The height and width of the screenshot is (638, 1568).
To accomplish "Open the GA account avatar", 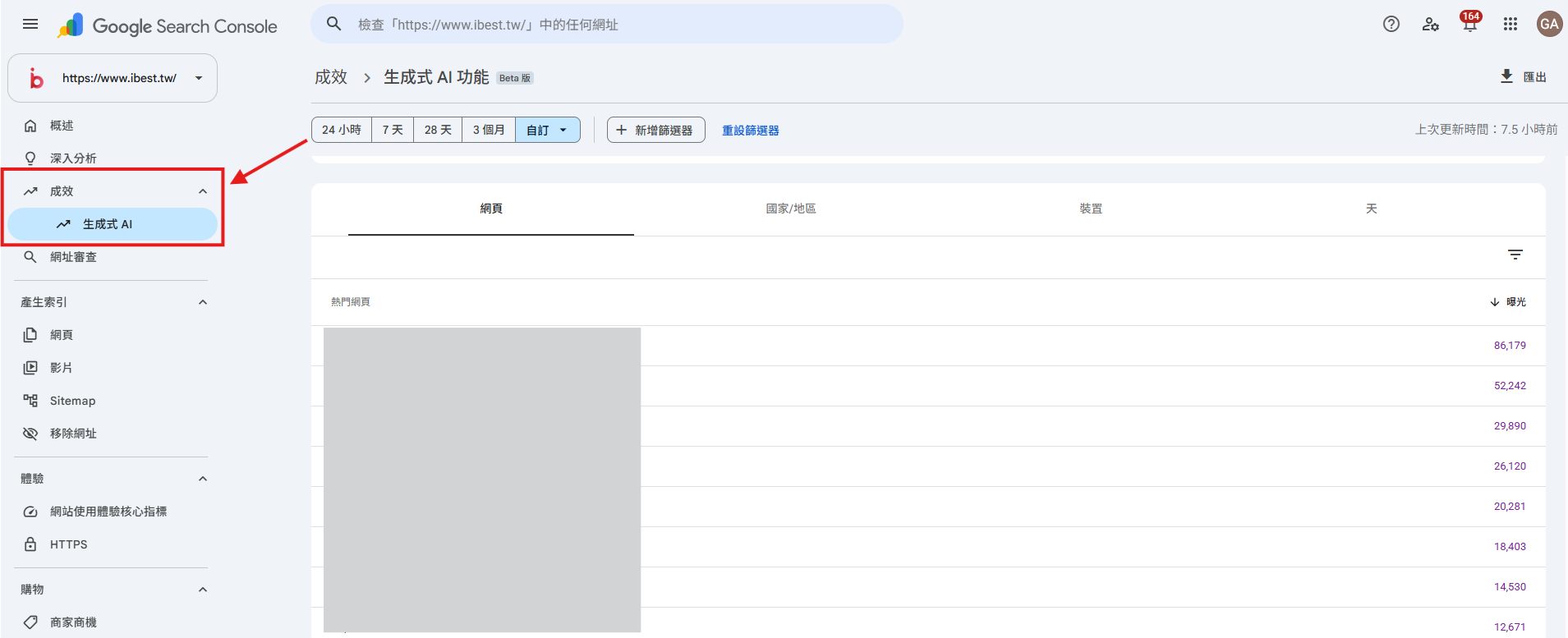I will pyautogui.click(x=1549, y=24).
